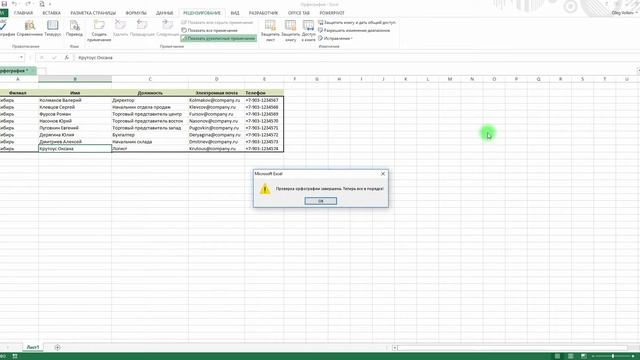Image resolution: width=640 pixels, height=360 pixels.
Task: Protect workbook with Защитить книгу
Action: coord(290,31)
